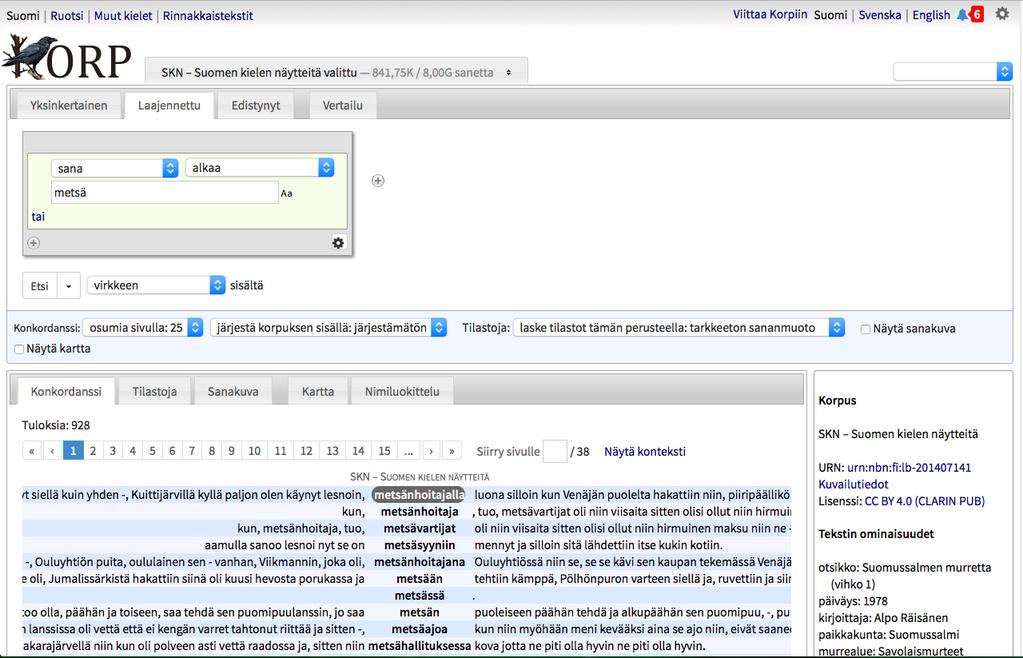Viewport: 1023px width, 658px height.
Task: Jump to the last results page
Action: pyautogui.click(x=451, y=451)
